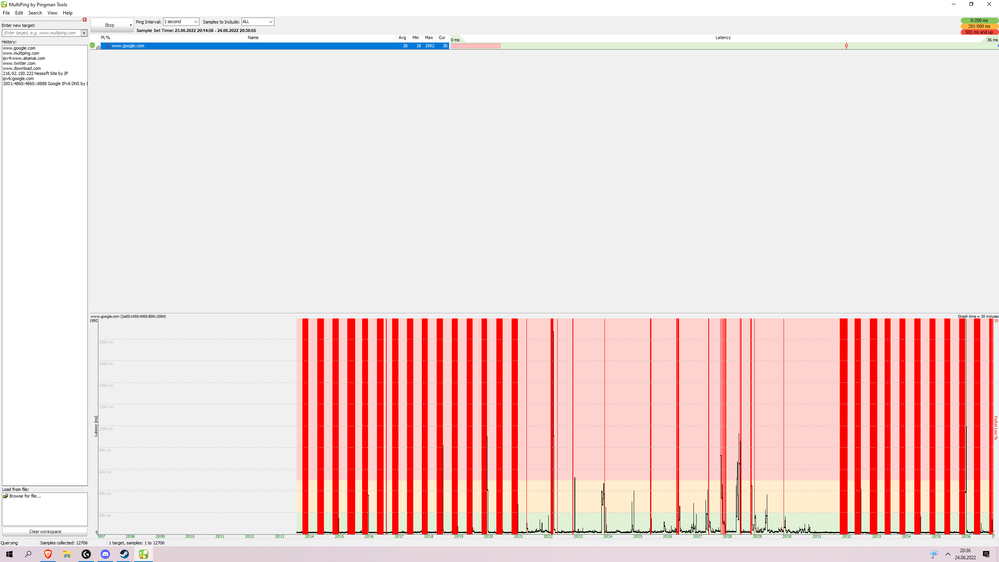Click the small graph icon in google.com row

click(x=98, y=46)
